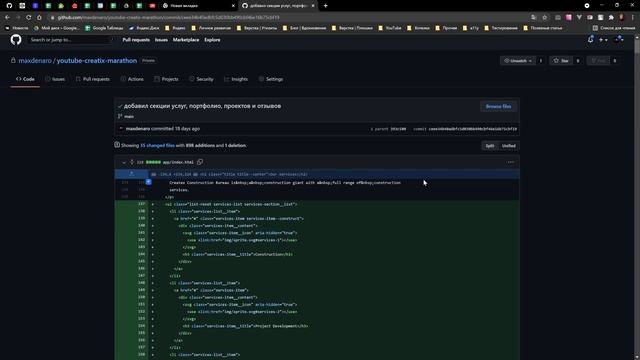Close the active GitHub commit tab
Viewport: 640px width, 360px height.
point(313,6)
